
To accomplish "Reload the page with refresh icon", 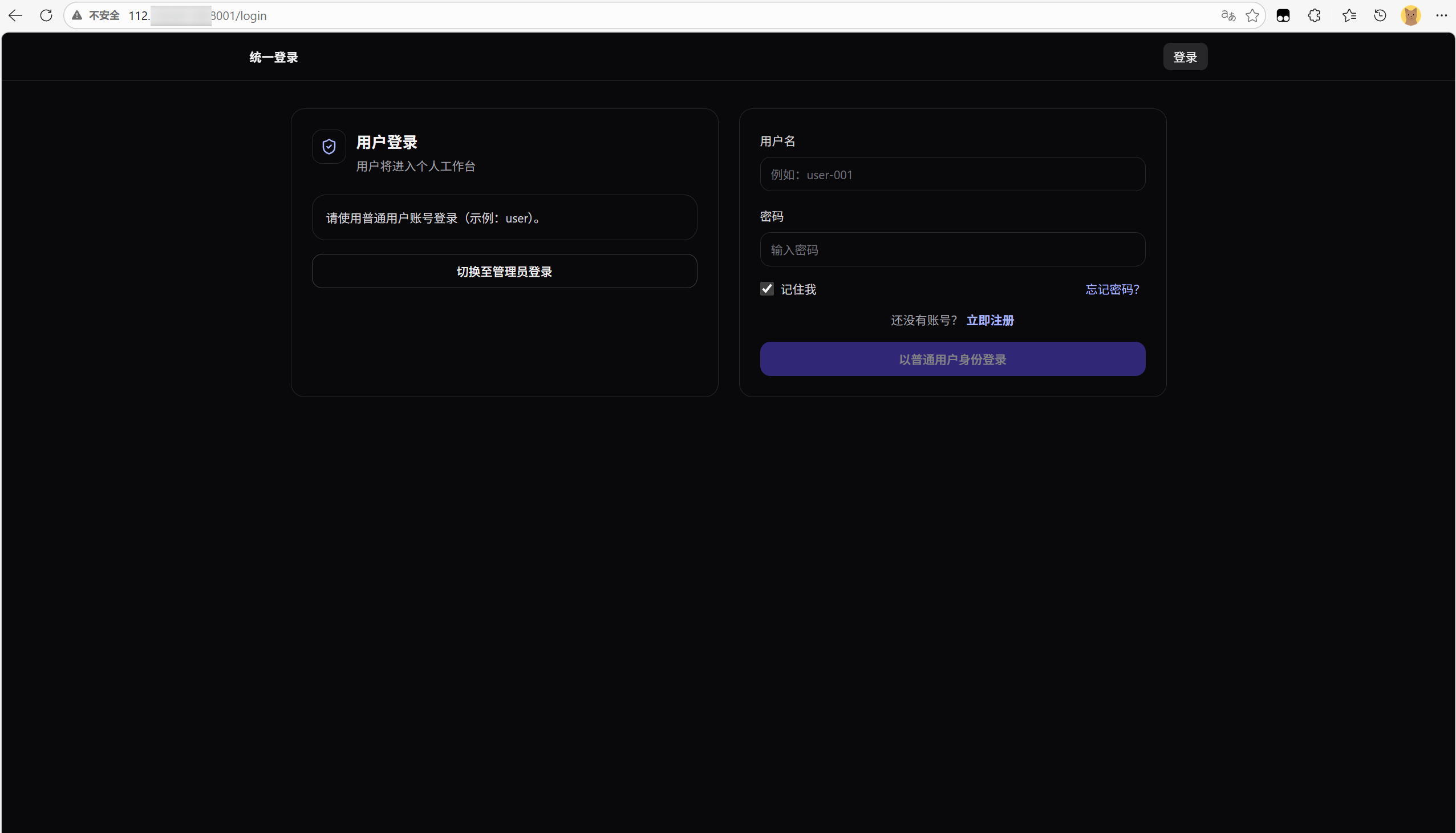I will 46,15.
